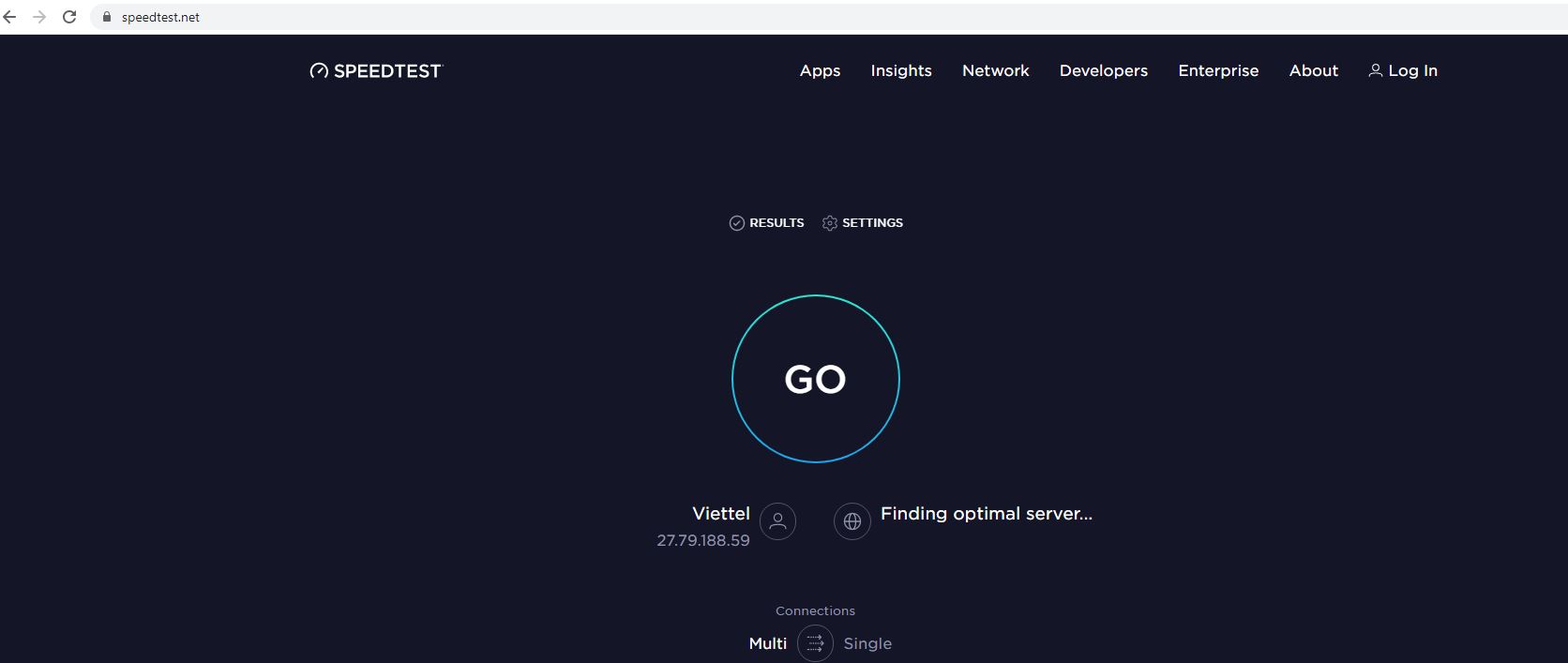Click the SPEEDTEST logo
The height and width of the screenshot is (663, 1568).
pos(375,70)
